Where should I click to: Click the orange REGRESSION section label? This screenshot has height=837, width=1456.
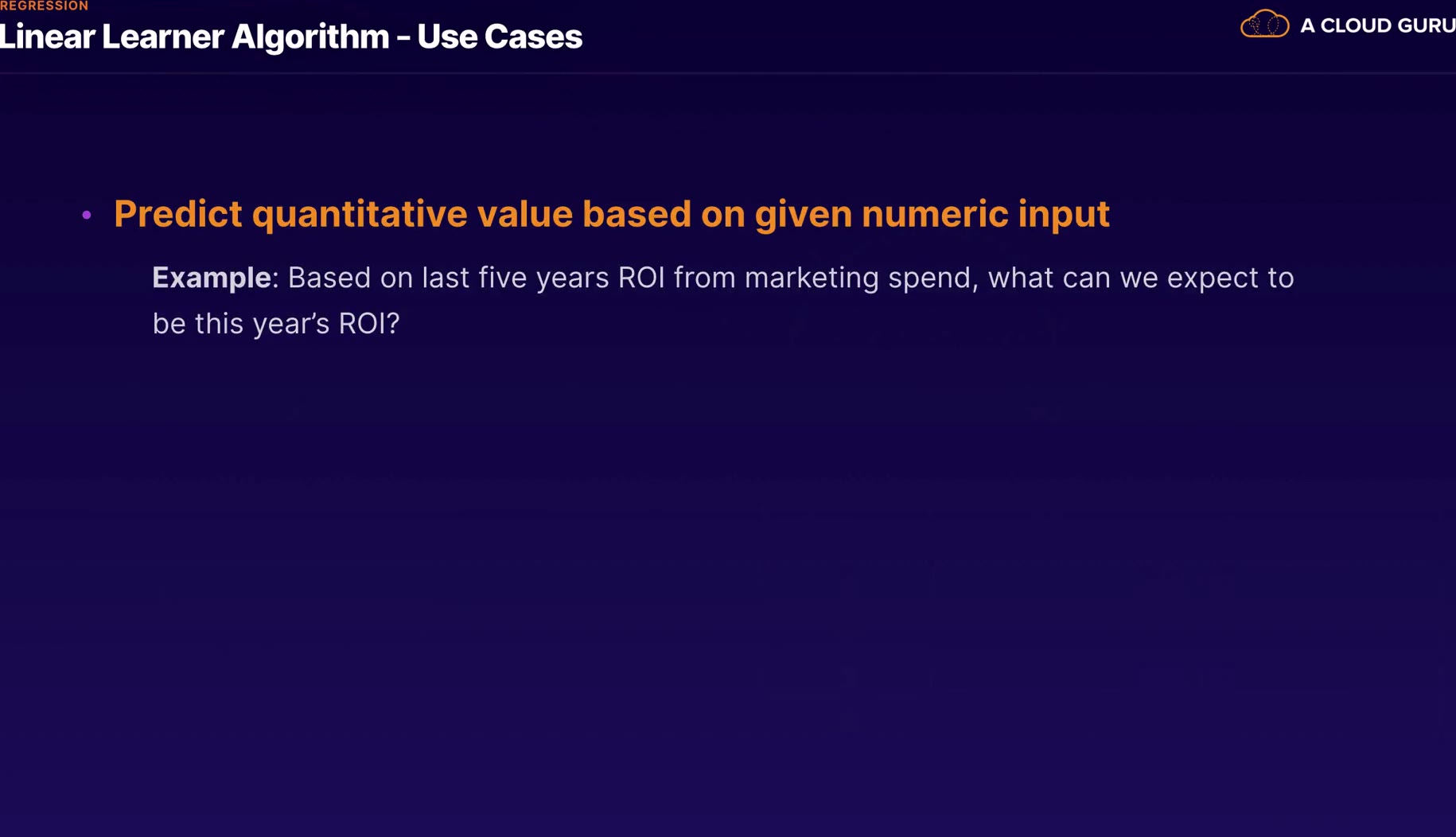point(45,6)
